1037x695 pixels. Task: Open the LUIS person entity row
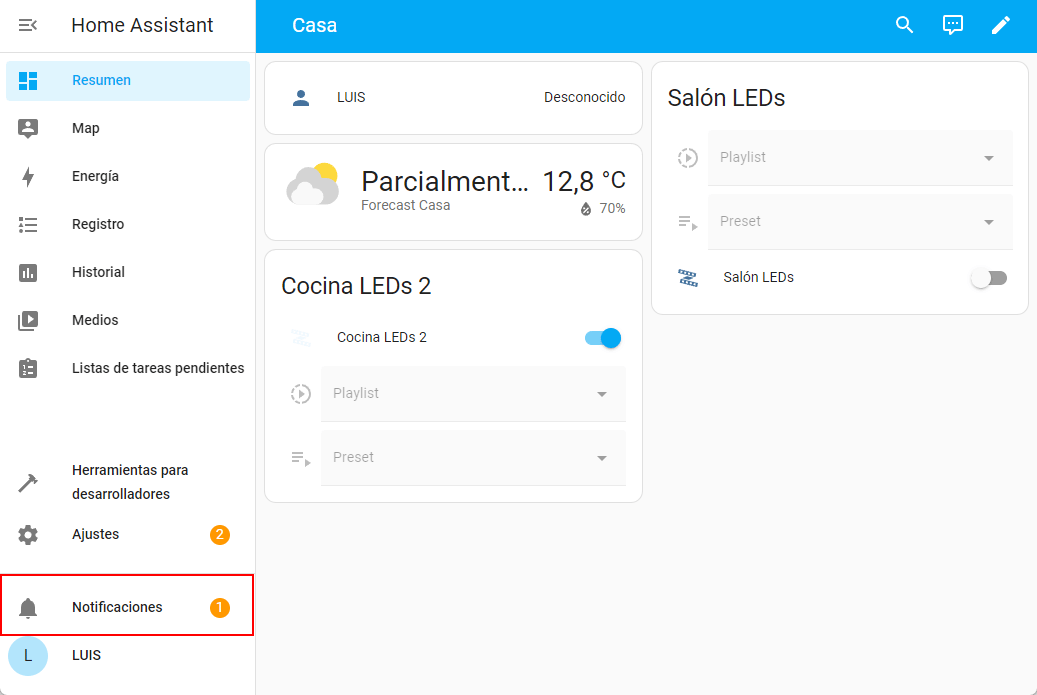coord(453,98)
